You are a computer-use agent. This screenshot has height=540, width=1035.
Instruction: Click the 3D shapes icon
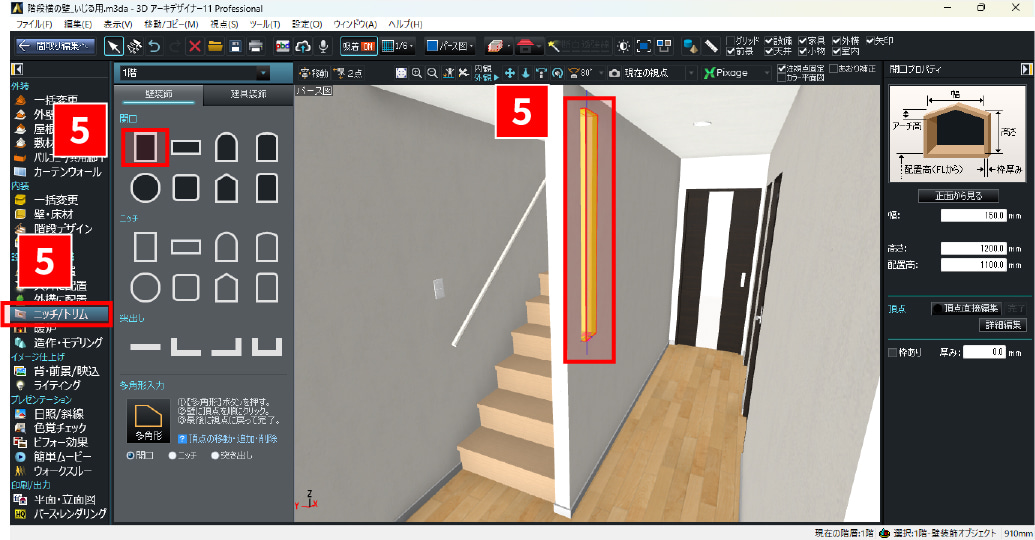[x=690, y=46]
